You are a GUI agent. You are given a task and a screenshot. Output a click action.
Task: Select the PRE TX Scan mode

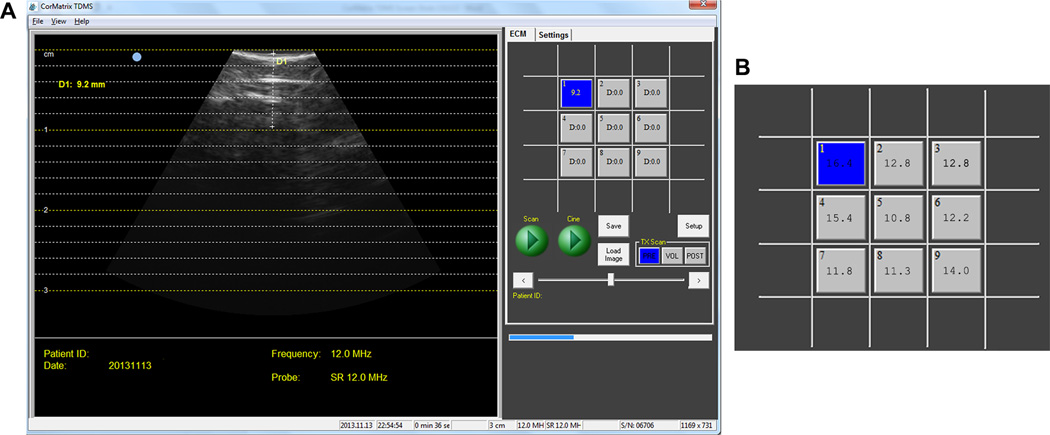(649, 256)
